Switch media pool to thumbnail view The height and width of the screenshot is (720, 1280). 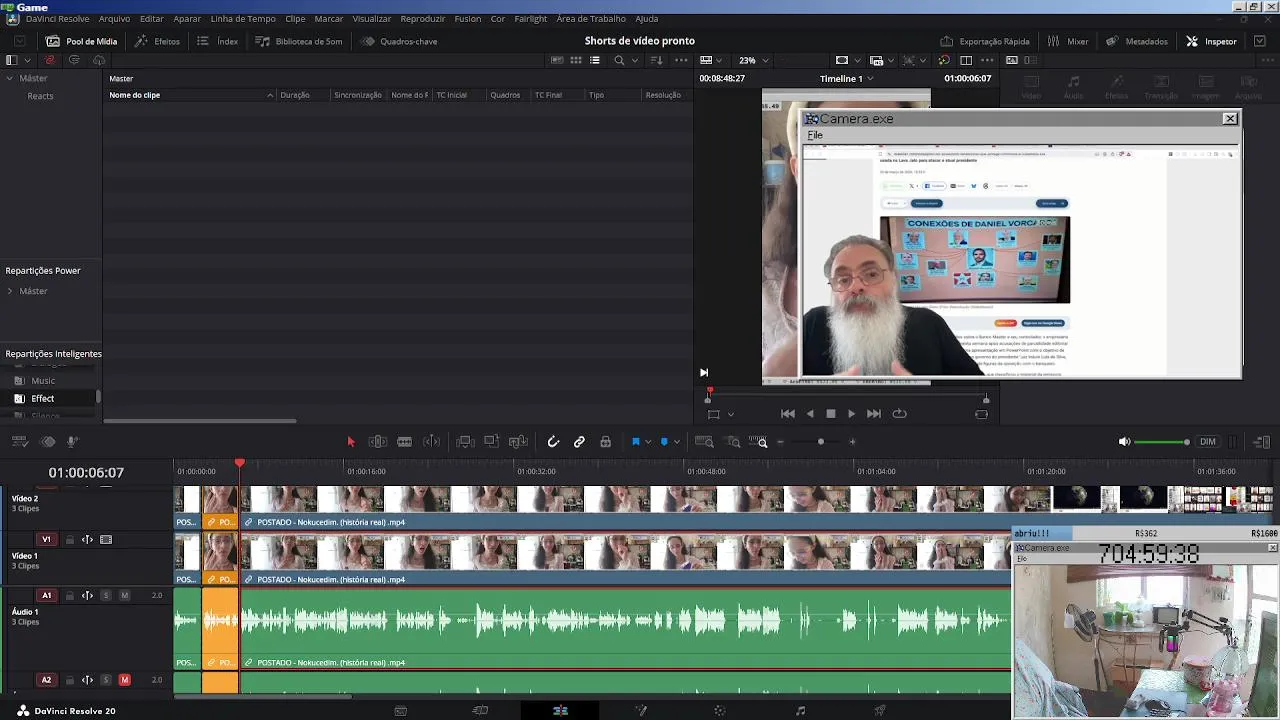pyautogui.click(x=576, y=60)
